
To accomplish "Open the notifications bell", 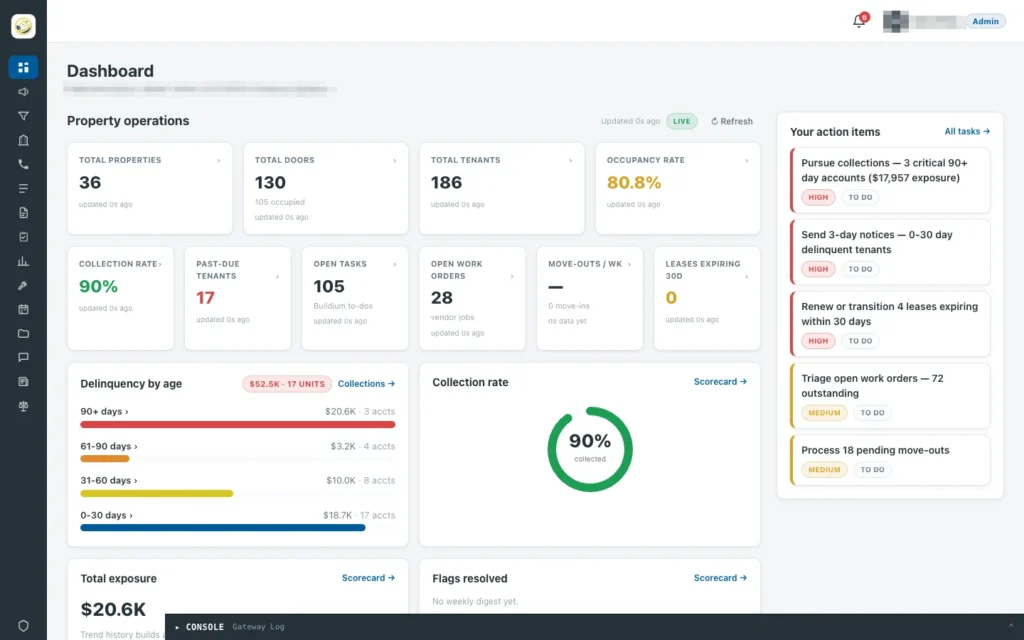I will tap(859, 21).
